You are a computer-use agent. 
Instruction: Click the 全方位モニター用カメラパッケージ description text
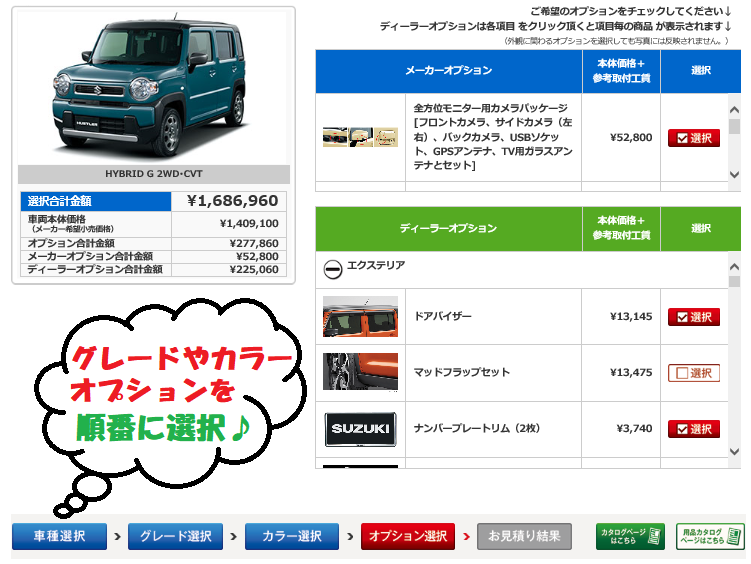tap(493, 137)
